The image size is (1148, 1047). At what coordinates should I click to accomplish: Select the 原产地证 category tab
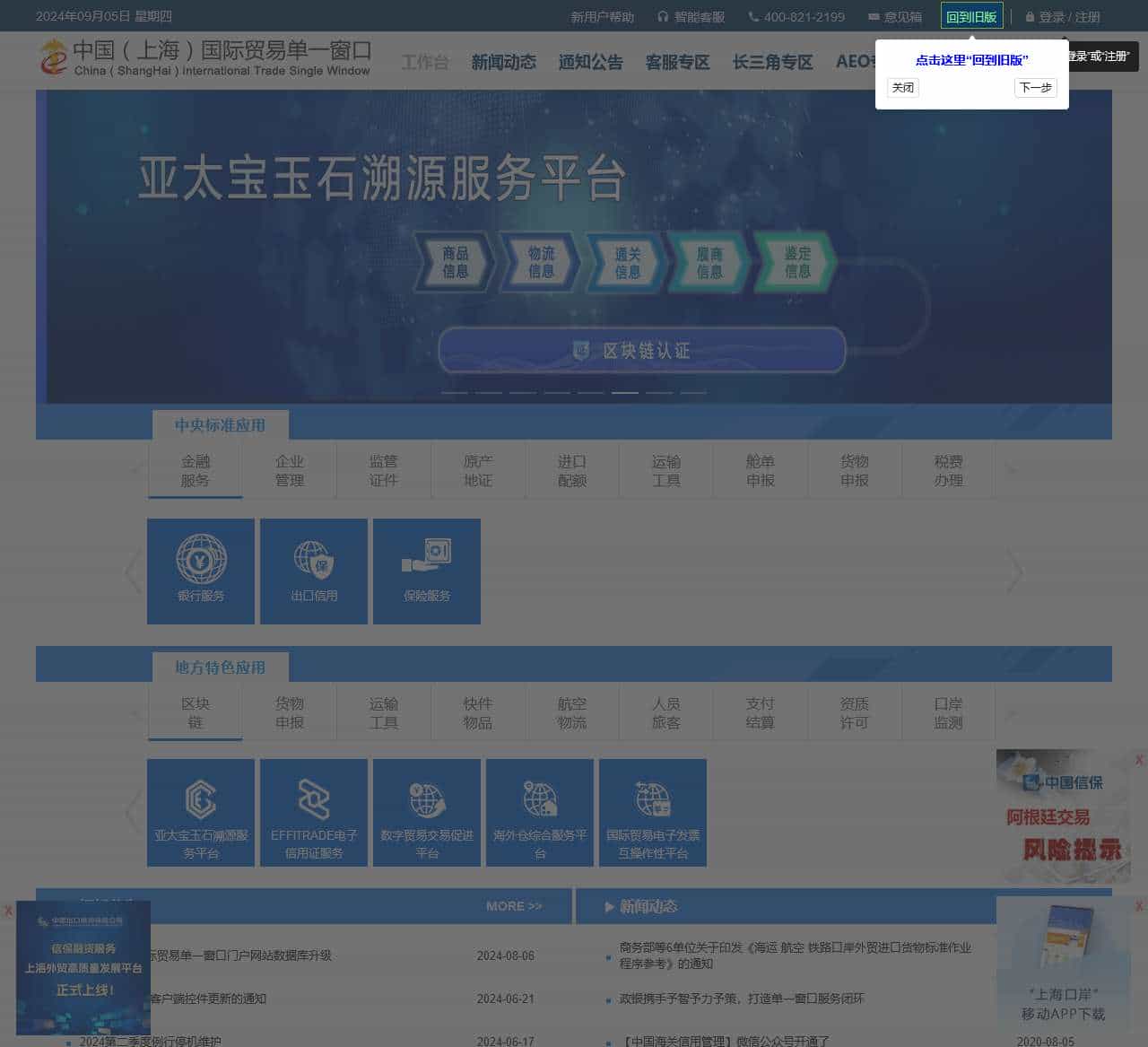pos(478,471)
